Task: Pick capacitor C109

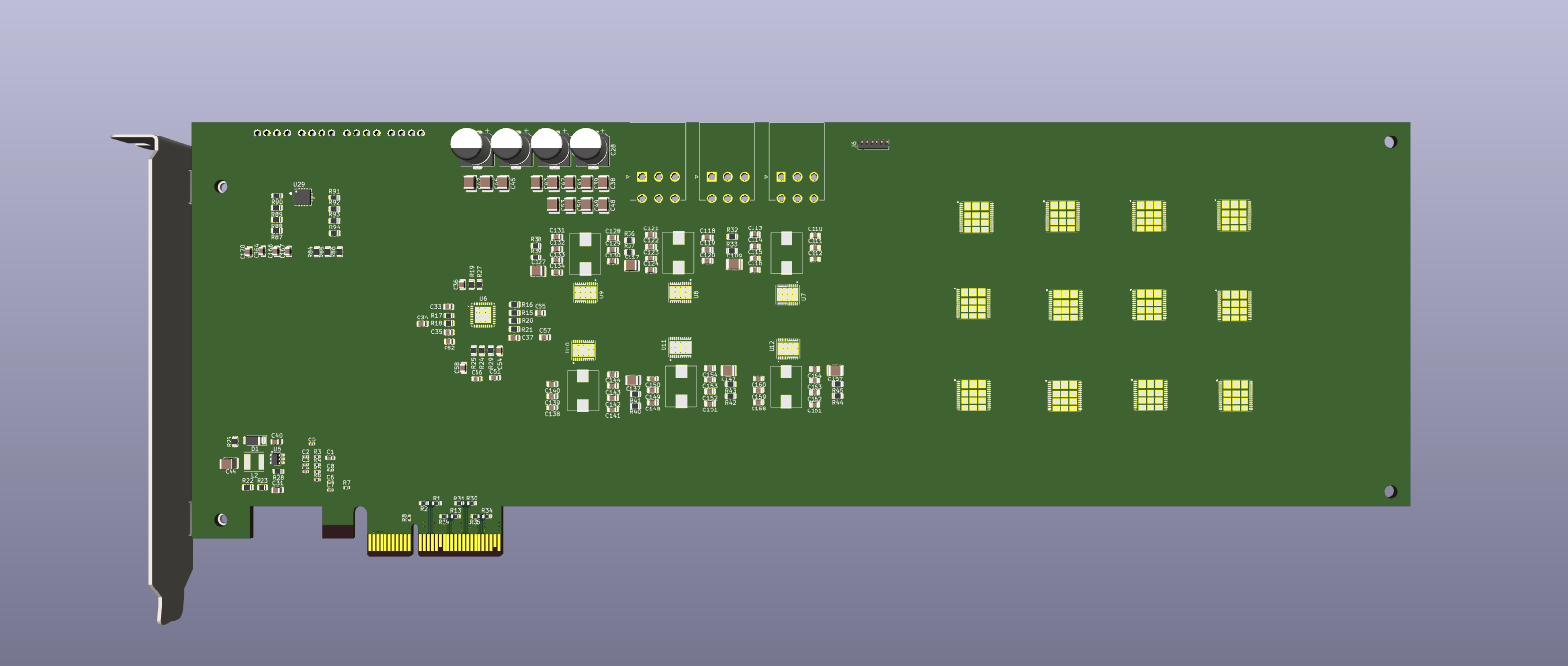Action: 734,264
